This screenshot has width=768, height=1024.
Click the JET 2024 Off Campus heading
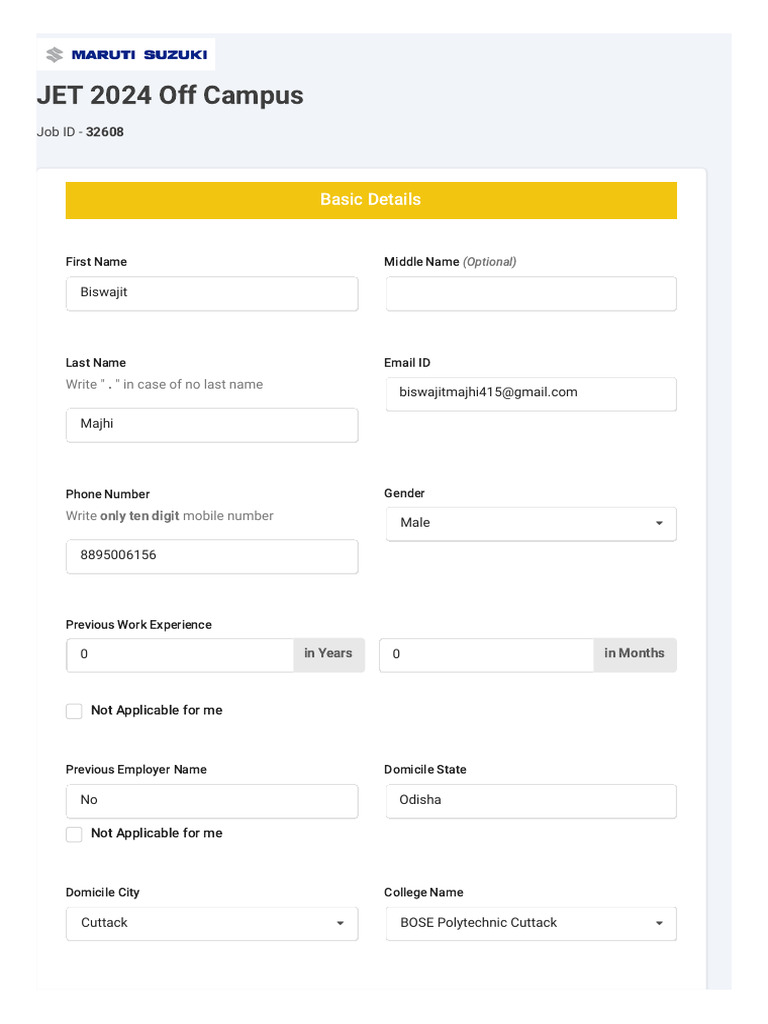170,95
